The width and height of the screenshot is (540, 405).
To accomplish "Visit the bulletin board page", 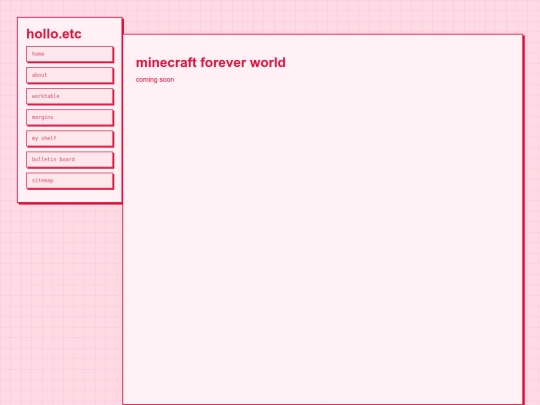I will [x=70, y=159].
